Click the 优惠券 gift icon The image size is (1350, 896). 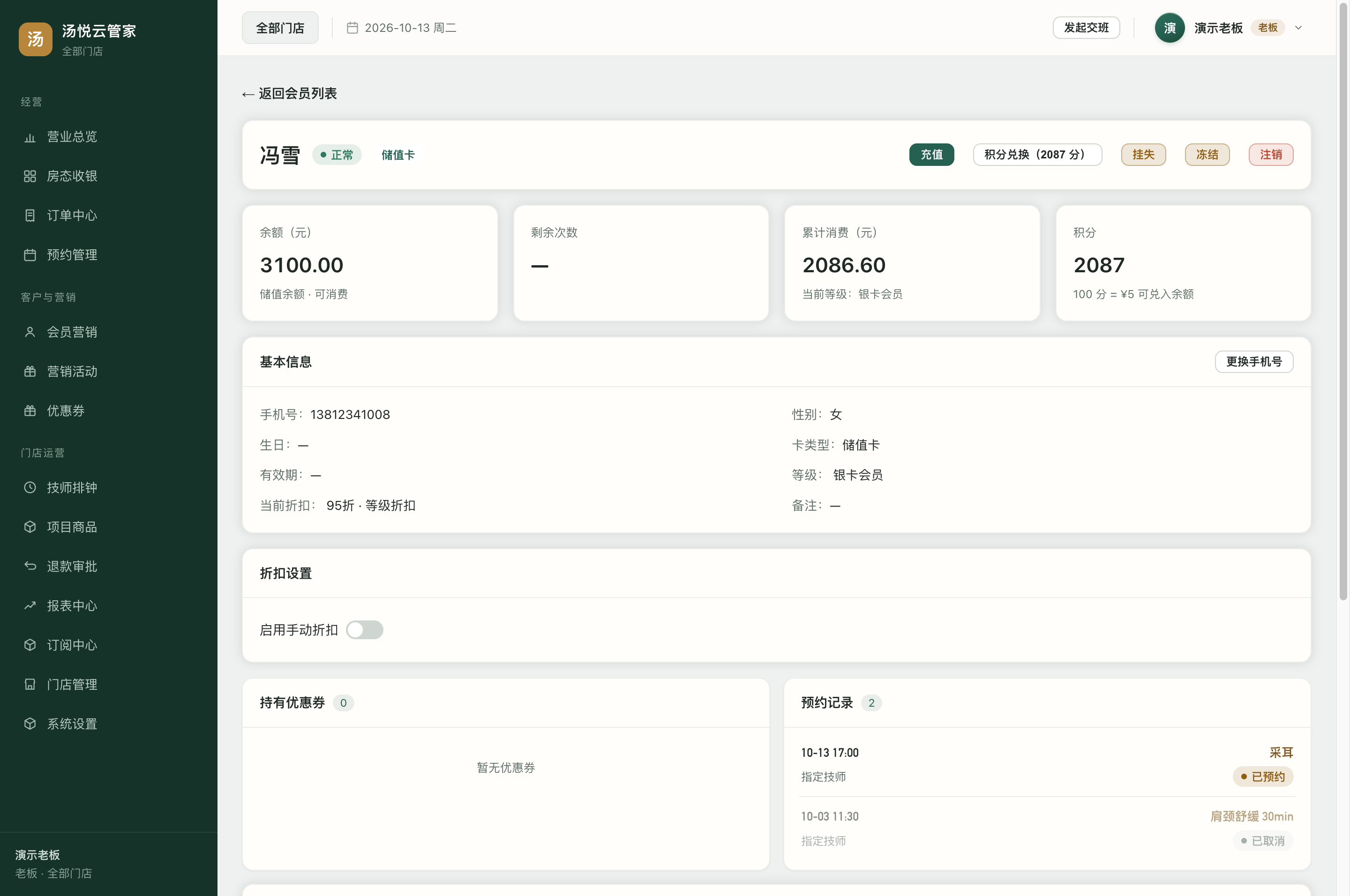30,411
